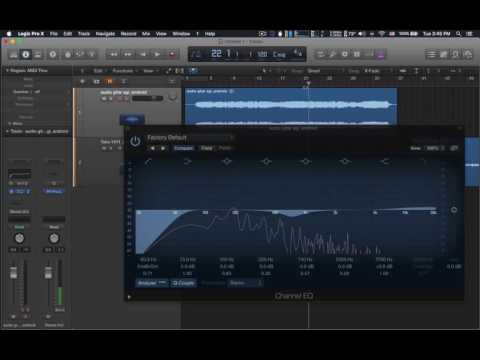Click Compare in the Channel EQ header
Screen dimensions: 480x360
click(184, 148)
